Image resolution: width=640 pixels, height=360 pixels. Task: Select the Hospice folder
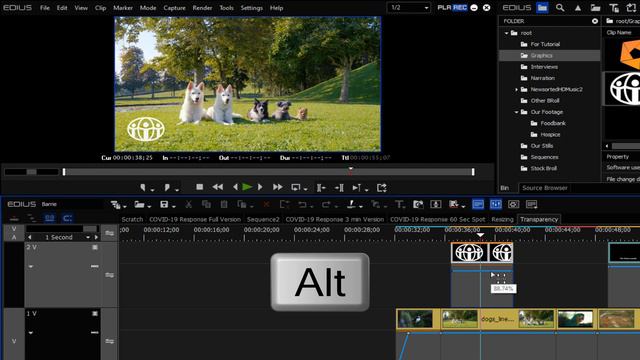(x=550, y=134)
